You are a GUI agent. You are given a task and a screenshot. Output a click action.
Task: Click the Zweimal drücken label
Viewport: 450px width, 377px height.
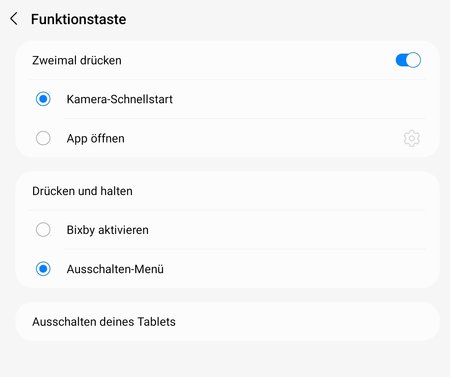coord(77,60)
